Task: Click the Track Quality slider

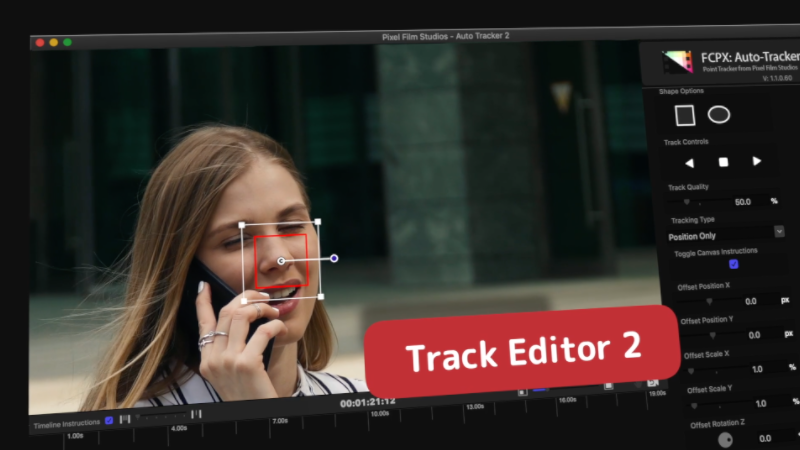Action: (698, 203)
